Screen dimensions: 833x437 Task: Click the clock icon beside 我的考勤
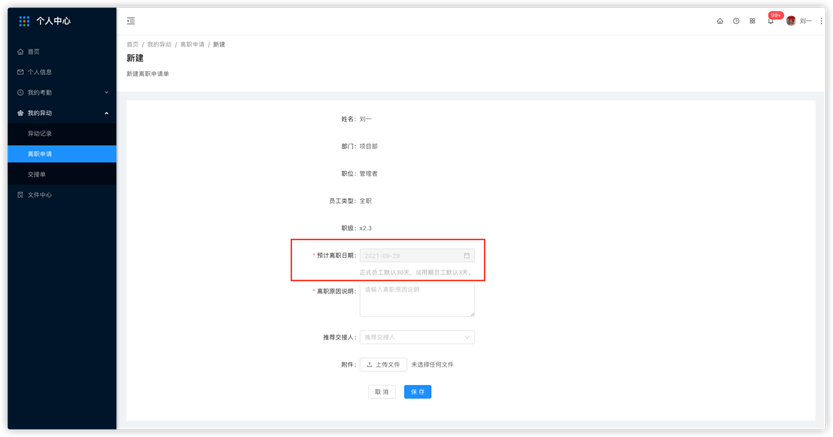coord(20,92)
